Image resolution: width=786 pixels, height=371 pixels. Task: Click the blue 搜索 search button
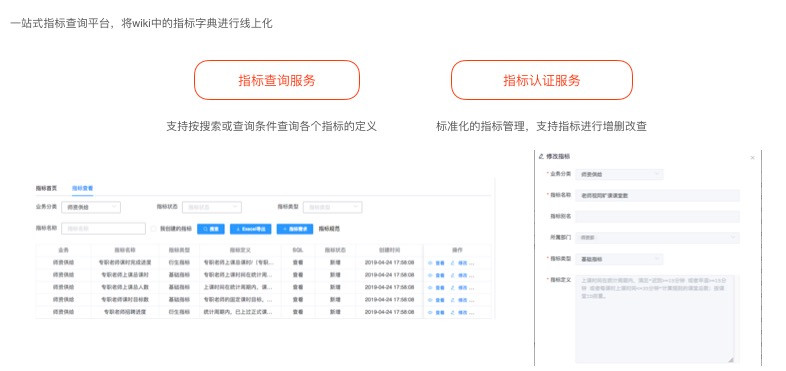[x=211, y=229]
